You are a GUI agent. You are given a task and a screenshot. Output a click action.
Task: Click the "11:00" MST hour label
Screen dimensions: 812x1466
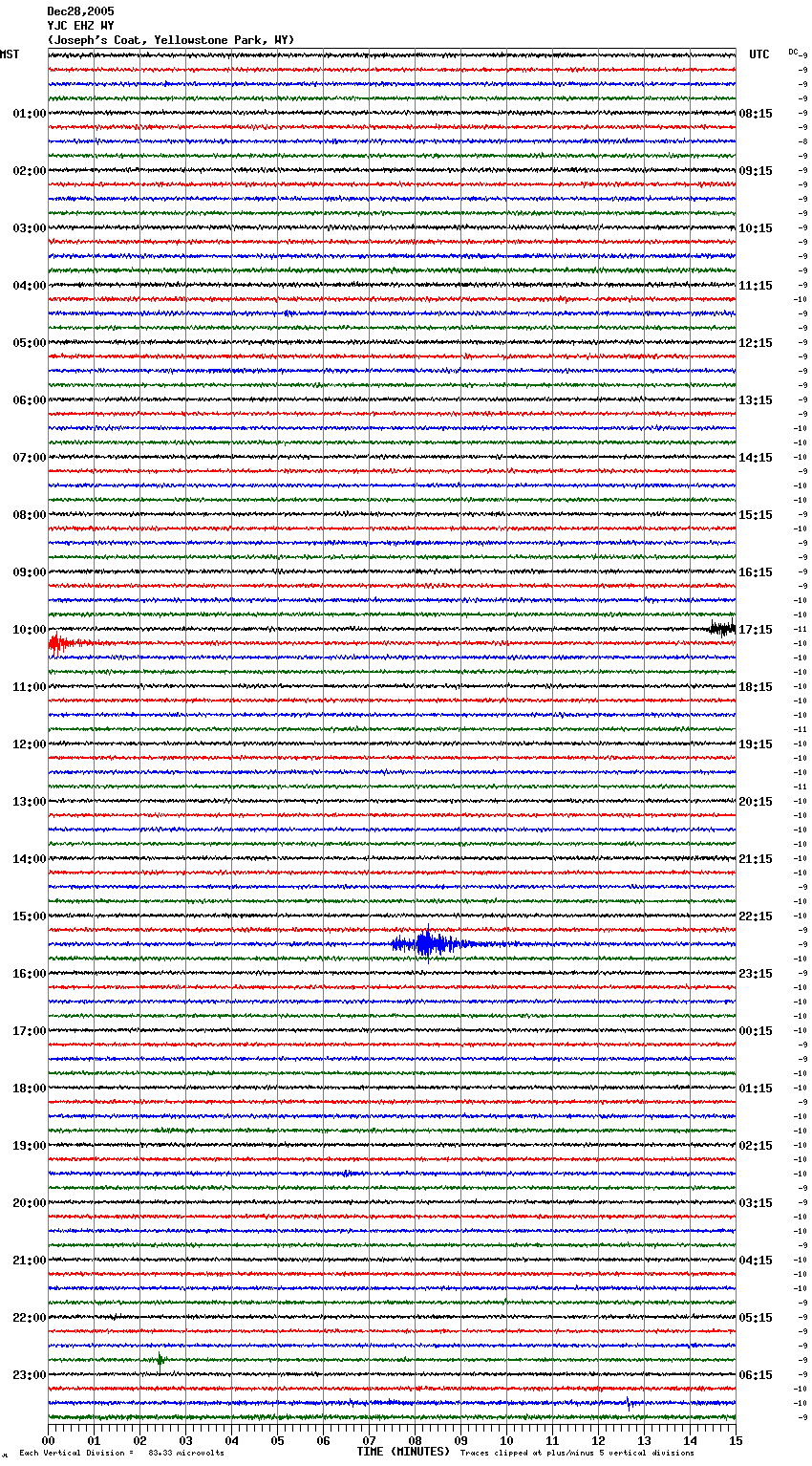coord(29,687)
